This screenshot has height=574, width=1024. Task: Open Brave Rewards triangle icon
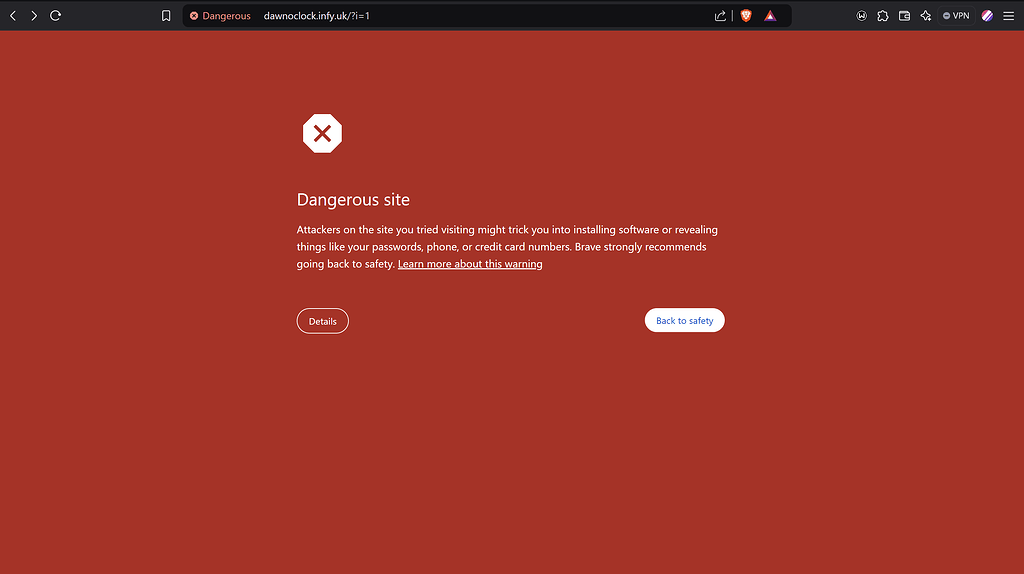pyautogui.click(x=771, y=16)
